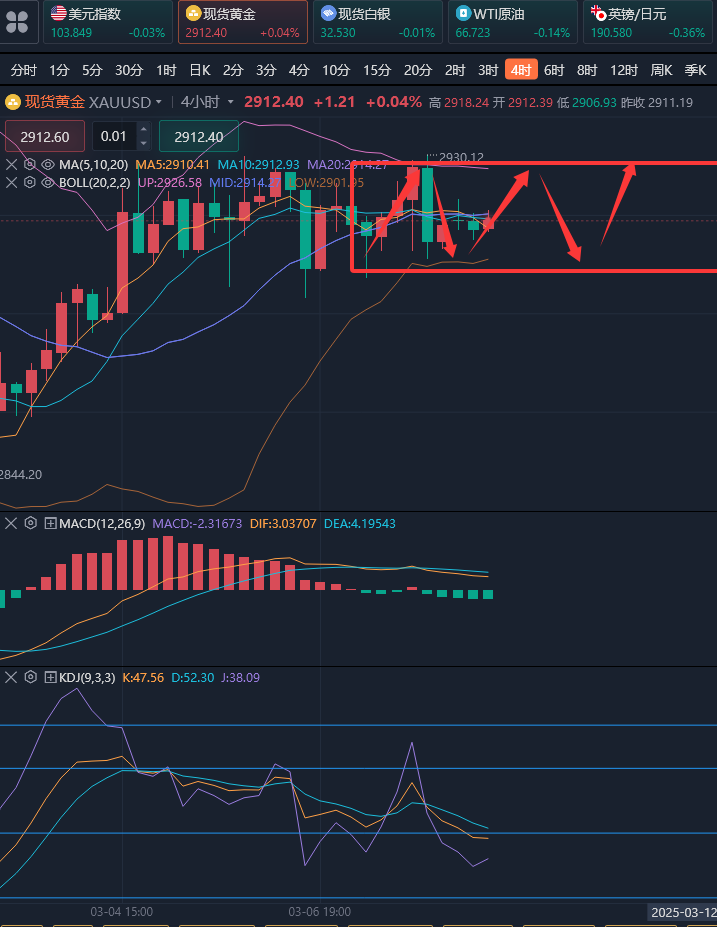Toggle visibility of the MA indicator
Viewport: 717px width, 927px height.
[x=48, y=164]
